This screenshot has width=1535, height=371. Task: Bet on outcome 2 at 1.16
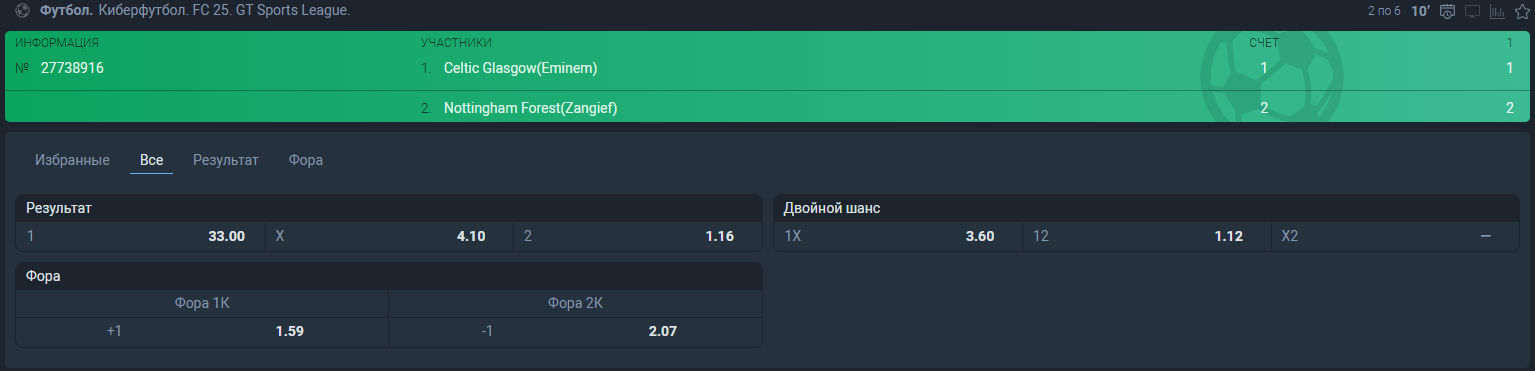(x=638, y=236)
